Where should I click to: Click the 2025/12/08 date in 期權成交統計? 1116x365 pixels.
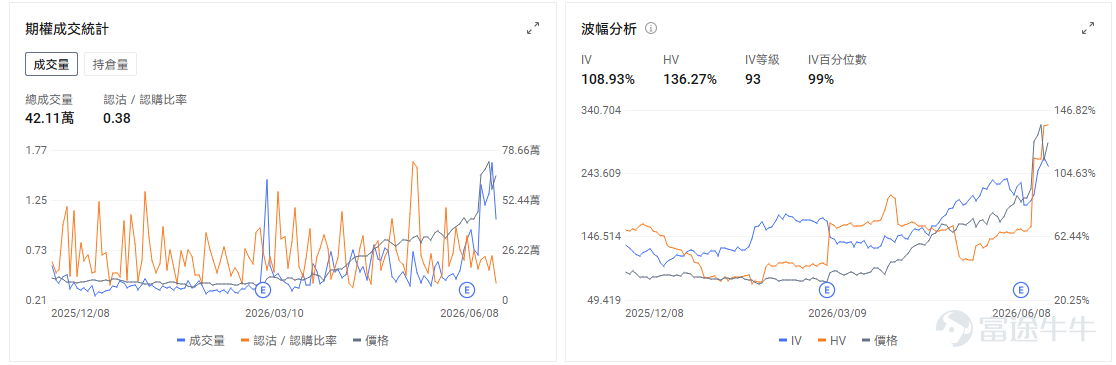80,312
